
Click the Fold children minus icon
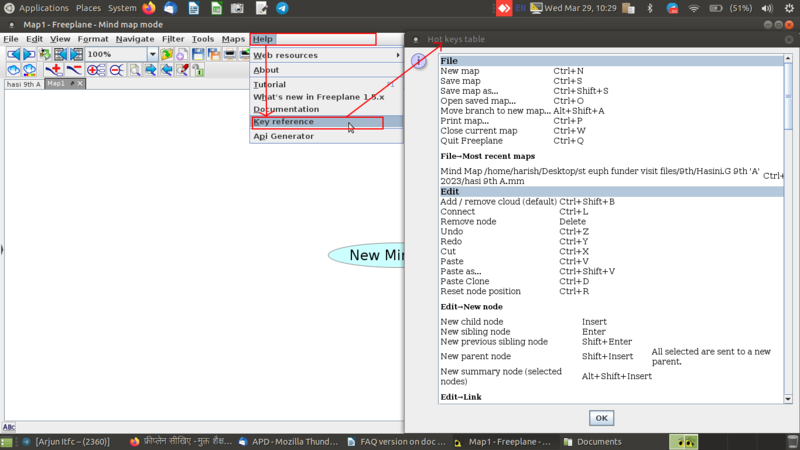(x=117, y=70)
